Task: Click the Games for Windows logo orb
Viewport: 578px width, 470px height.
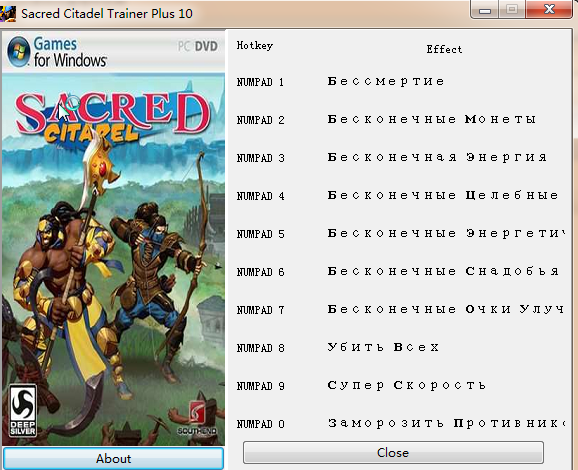Action: click(x=18, y=52)
